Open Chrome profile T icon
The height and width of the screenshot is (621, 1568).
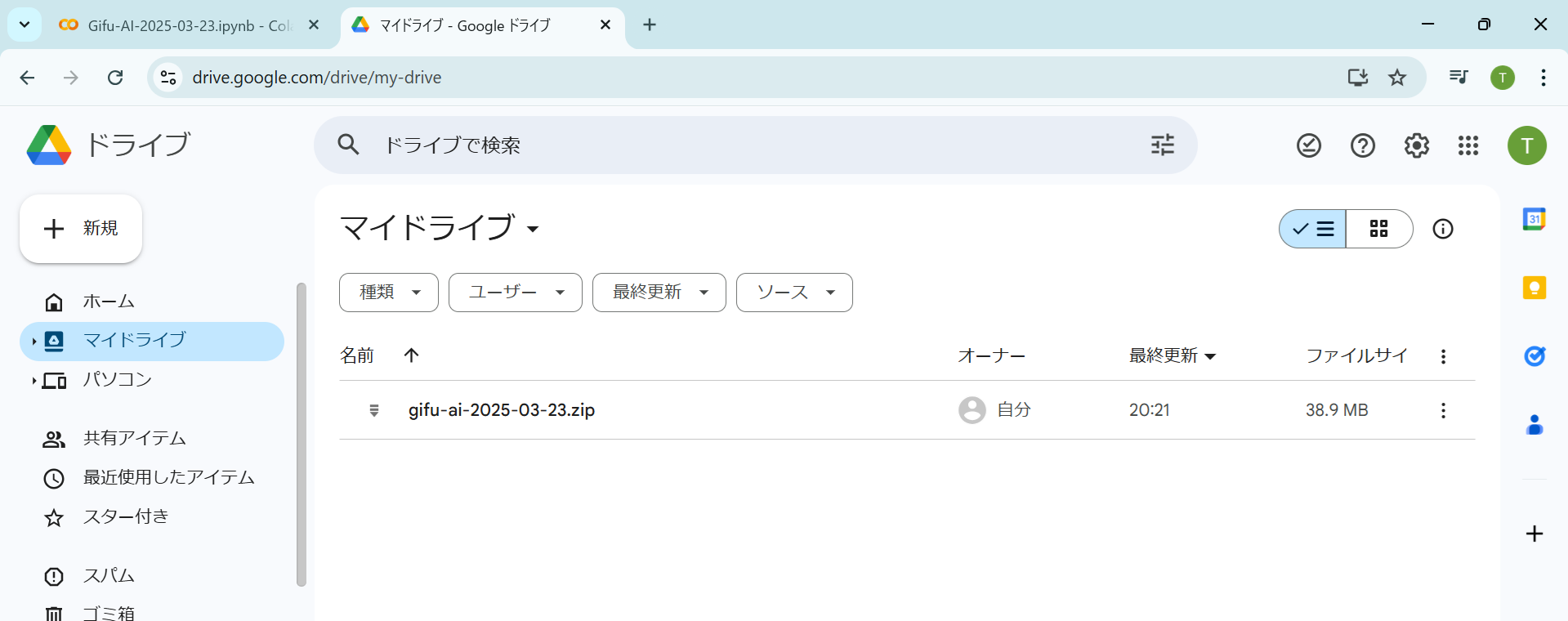point(1503,78)
